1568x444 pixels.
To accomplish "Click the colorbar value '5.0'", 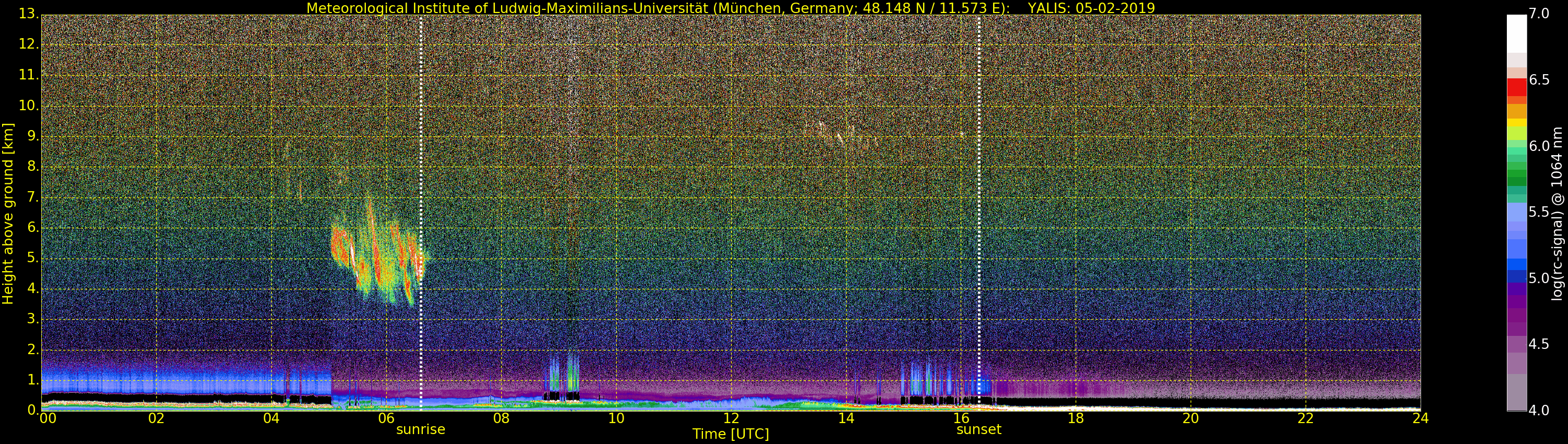I will tap(1539, 278).
